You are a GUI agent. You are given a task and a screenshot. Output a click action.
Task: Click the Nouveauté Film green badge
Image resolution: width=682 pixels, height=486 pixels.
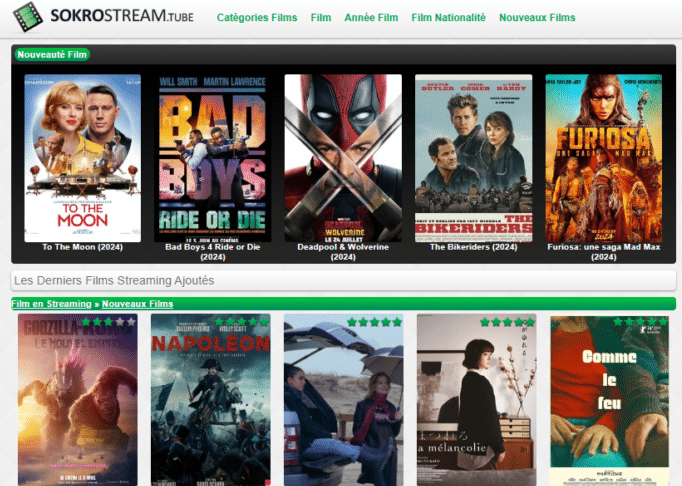point(52,54)
